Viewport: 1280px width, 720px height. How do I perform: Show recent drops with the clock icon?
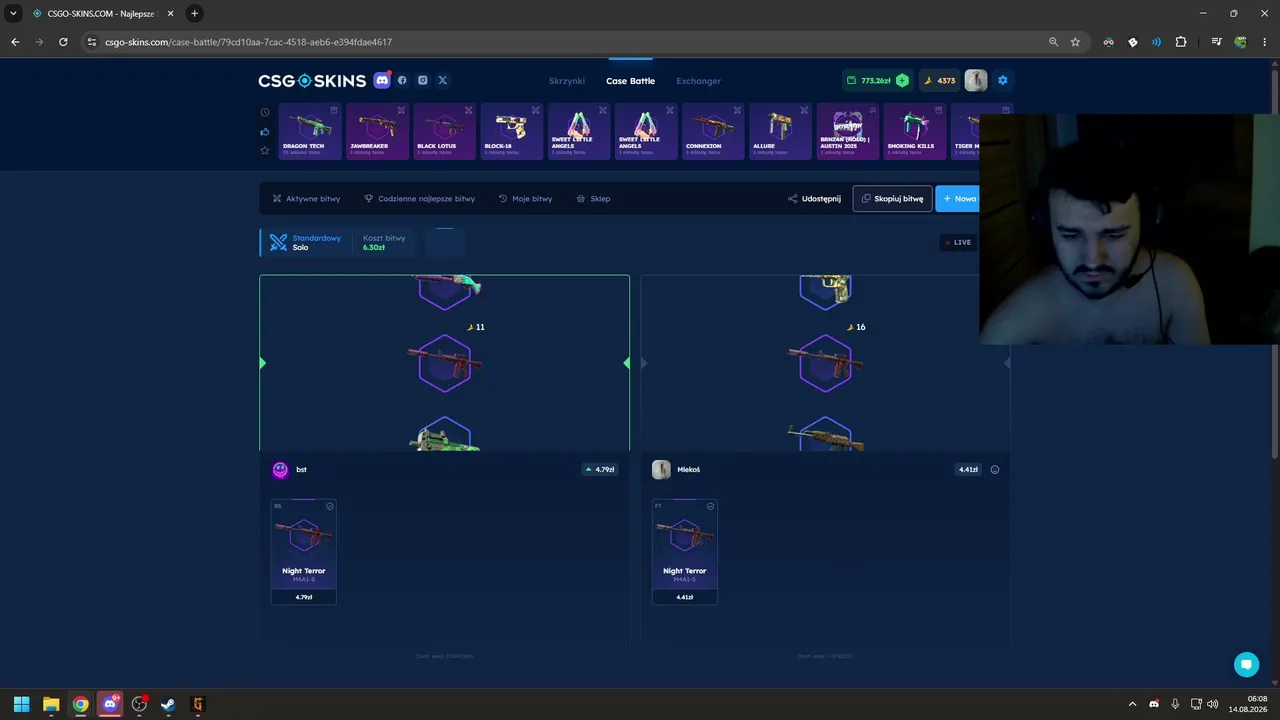[265, 112]
